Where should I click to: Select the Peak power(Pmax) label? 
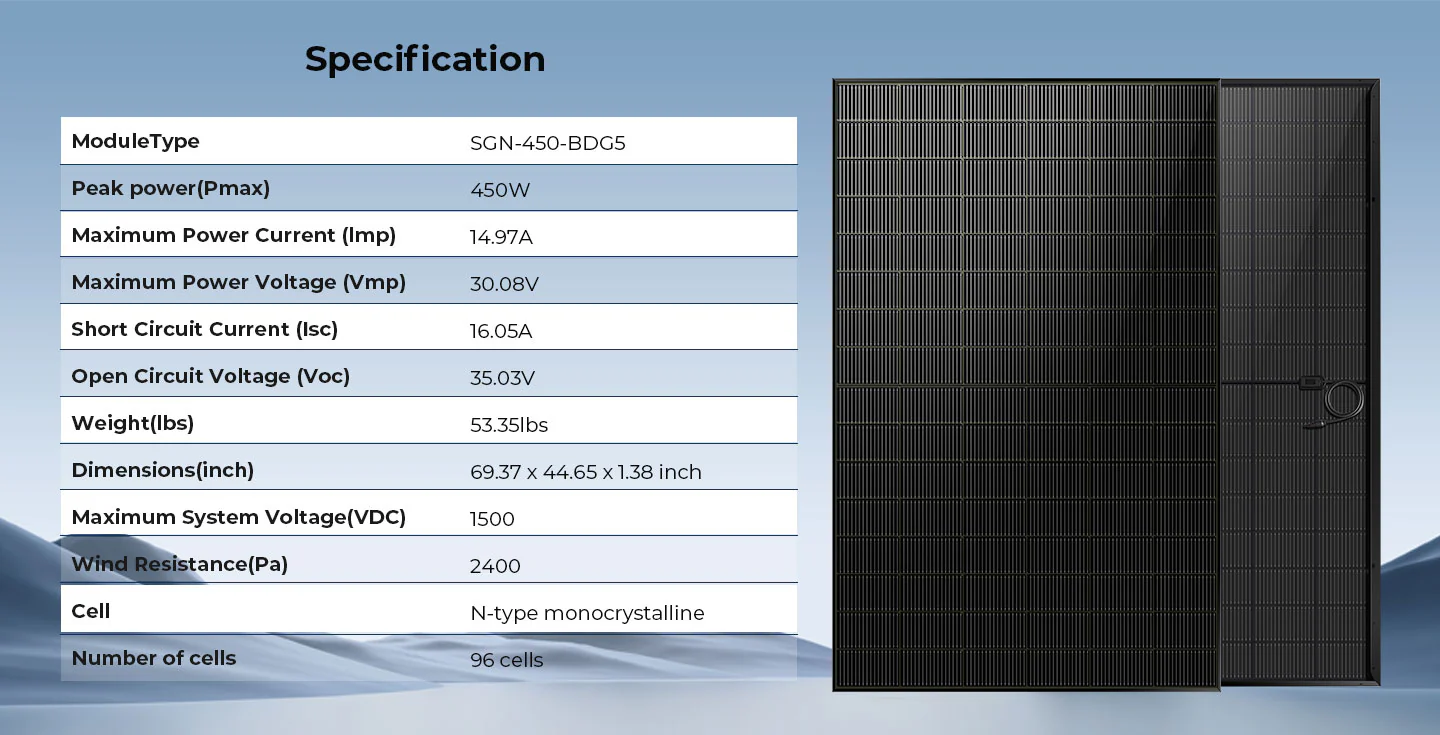tap(170, 188)
